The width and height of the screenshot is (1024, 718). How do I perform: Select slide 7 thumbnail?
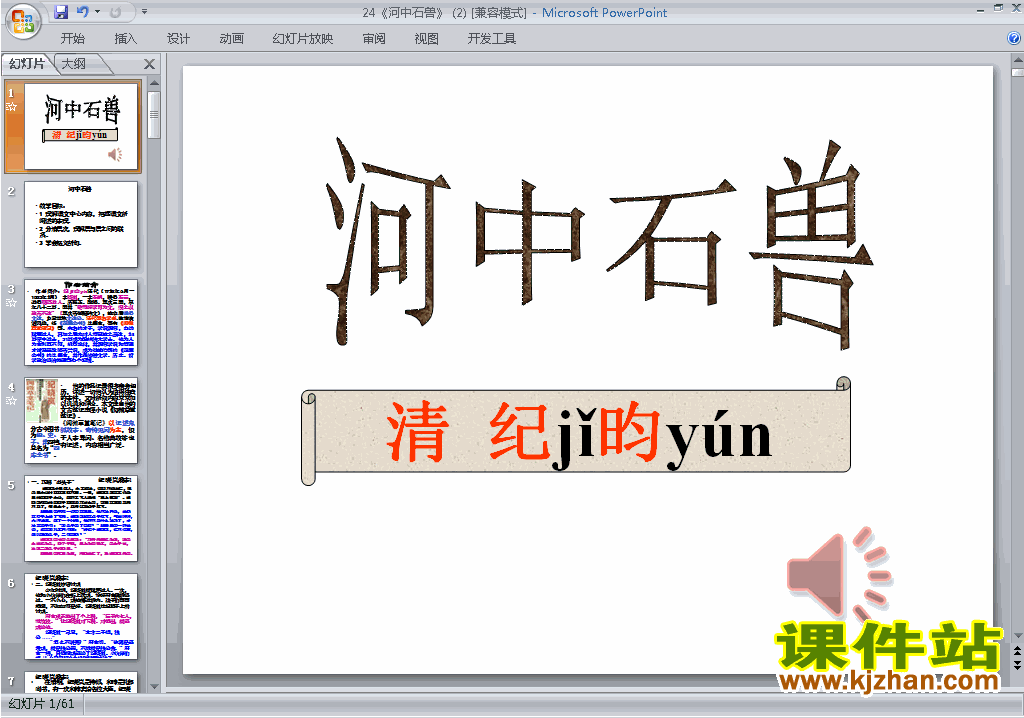[81, 681]
